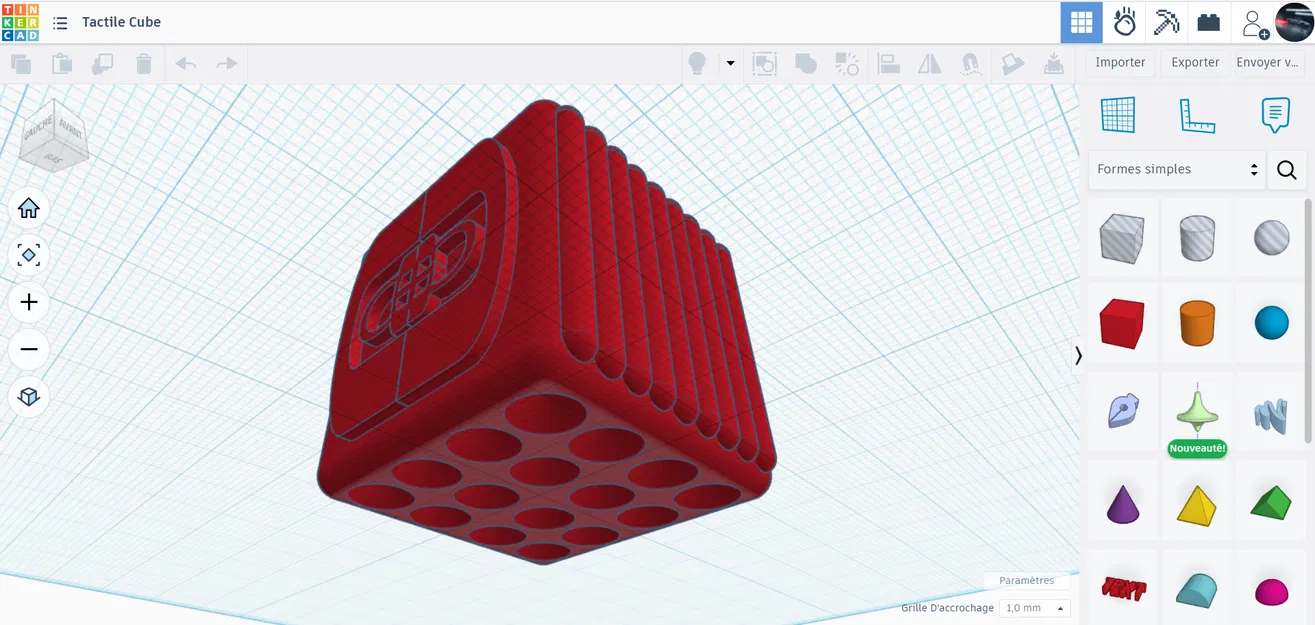The image size is (1315, 625).
Task: Select the Ruler tool
Action: [1197, 115]
